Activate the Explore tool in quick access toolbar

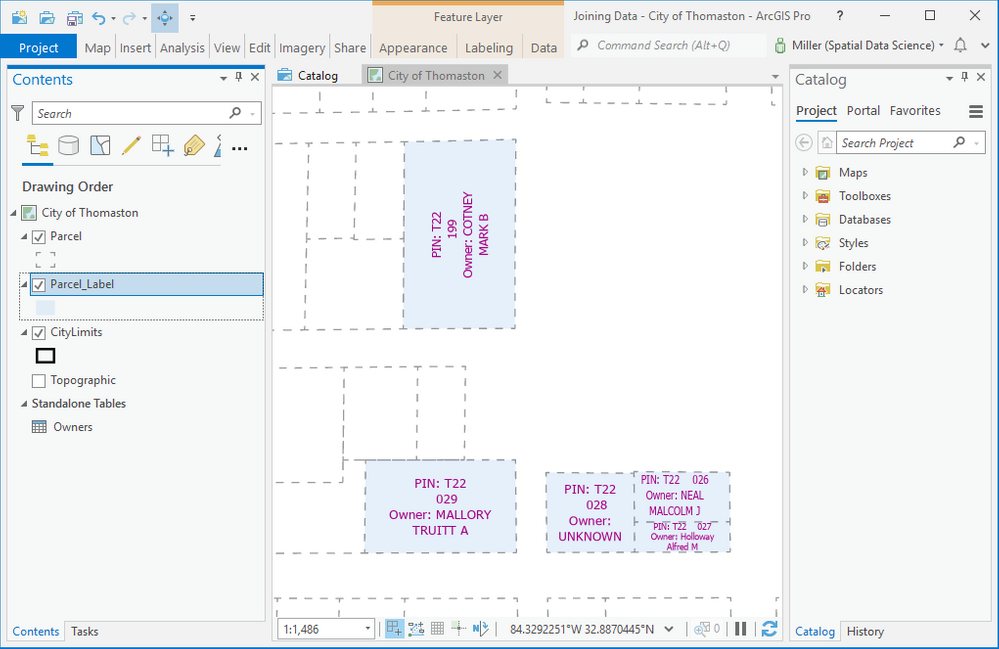(x=164, y=18)
